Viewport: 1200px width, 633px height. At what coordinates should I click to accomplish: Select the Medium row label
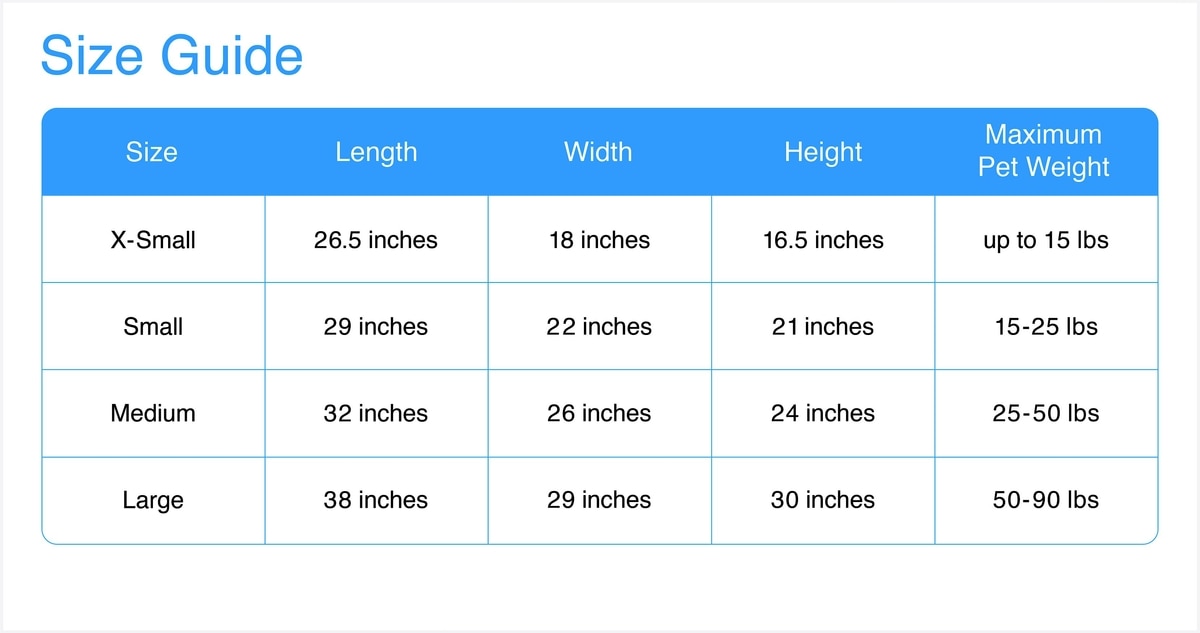pyautogui.click(x=153, y=413)
